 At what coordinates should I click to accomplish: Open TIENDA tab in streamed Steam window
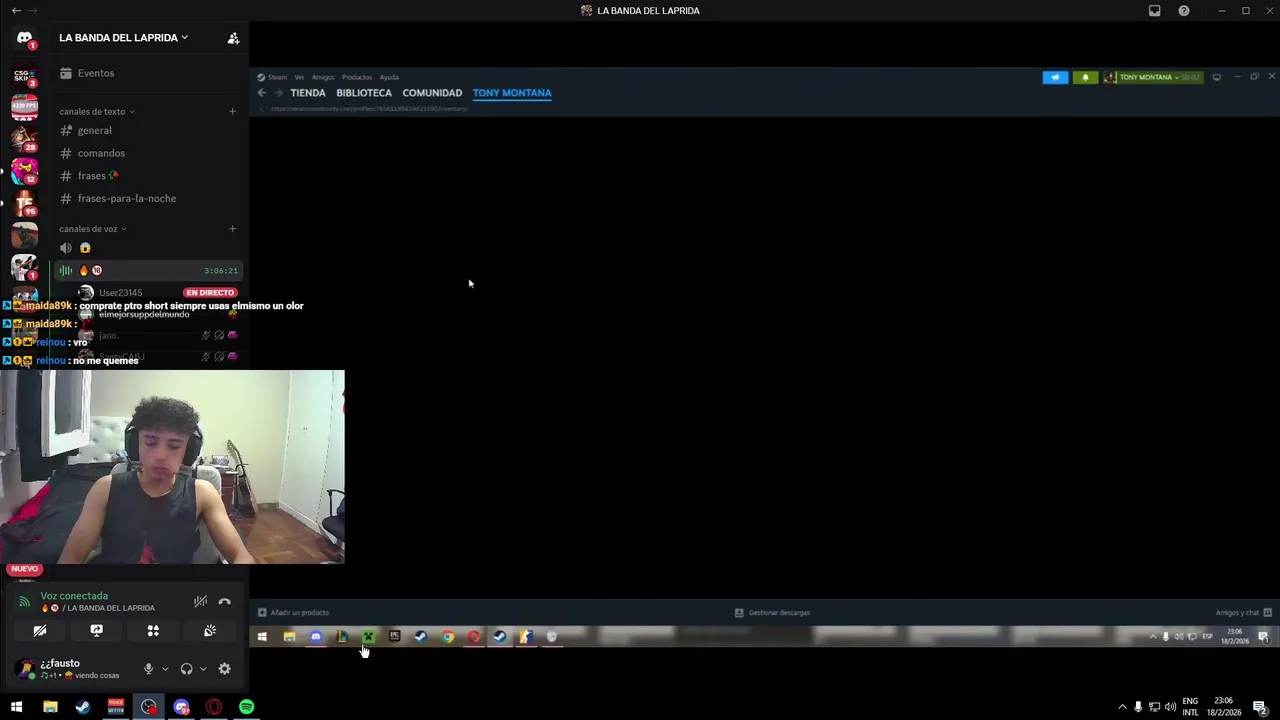click(308, 93)
